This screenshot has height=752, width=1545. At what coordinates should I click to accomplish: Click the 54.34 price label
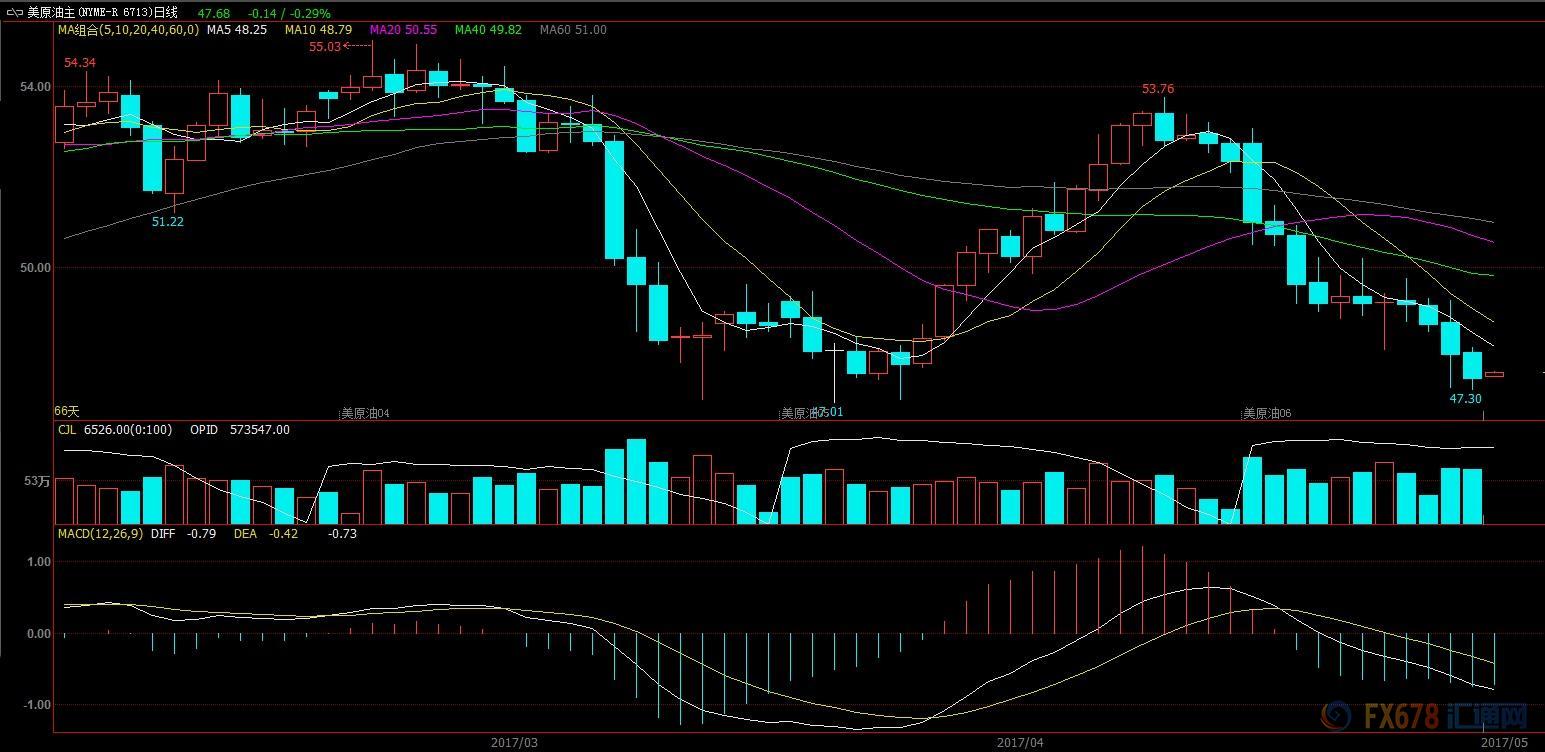[x=80, y=62]
